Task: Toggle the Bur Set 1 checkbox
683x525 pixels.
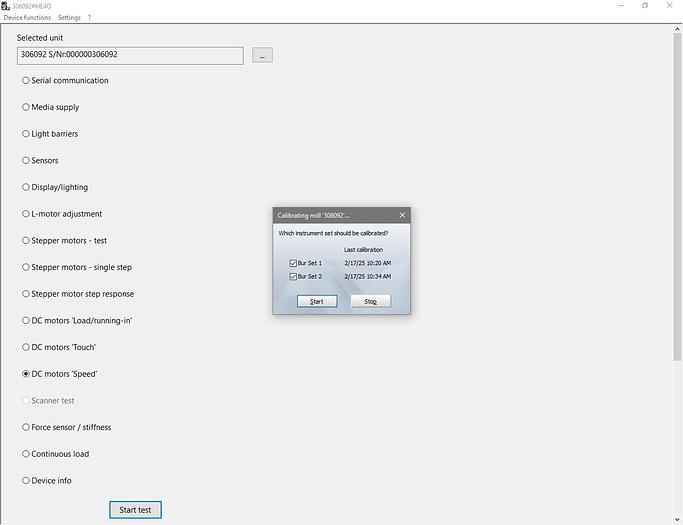Action: (293, 263)
